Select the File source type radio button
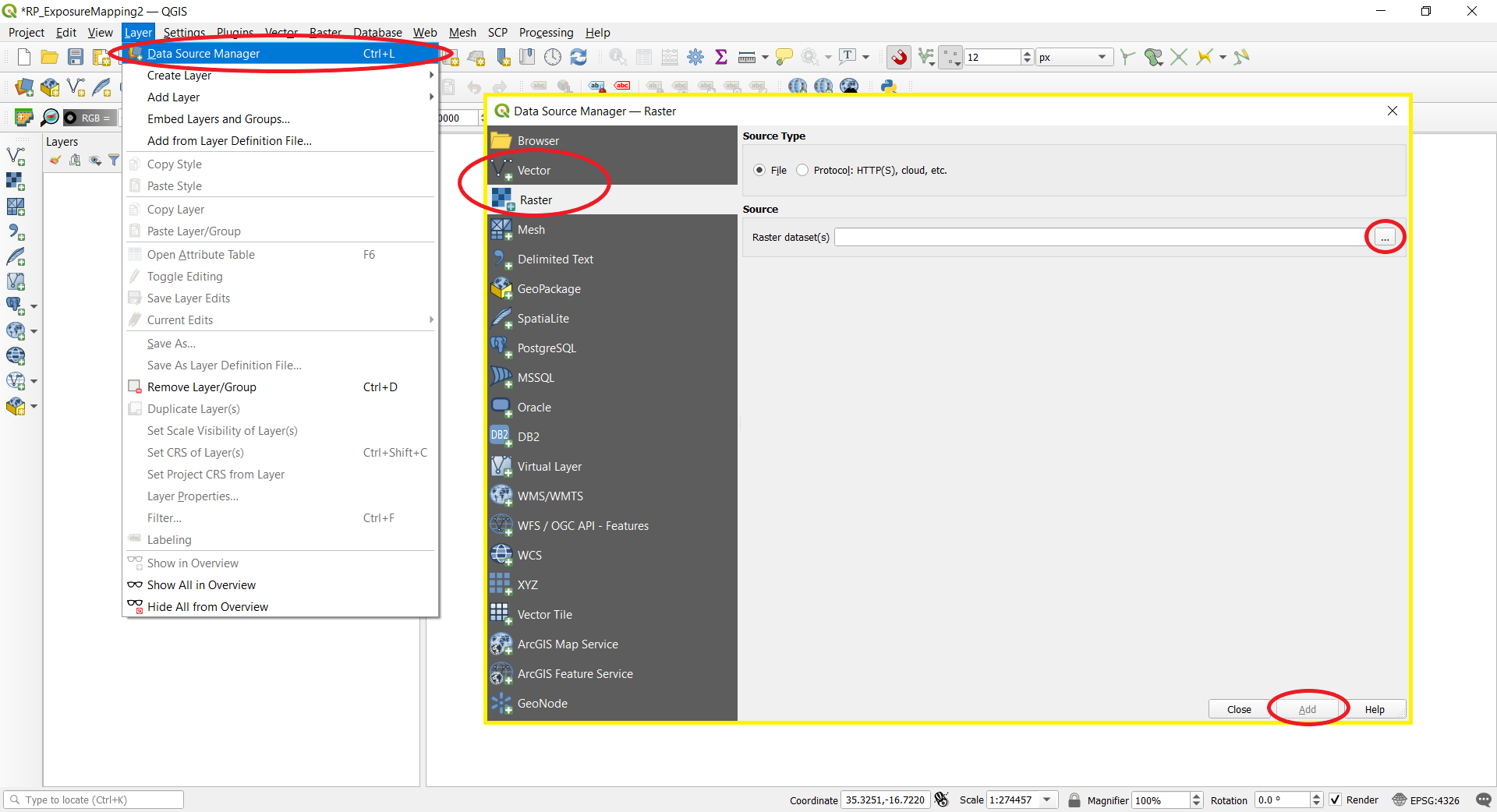 tap(759, 170)
